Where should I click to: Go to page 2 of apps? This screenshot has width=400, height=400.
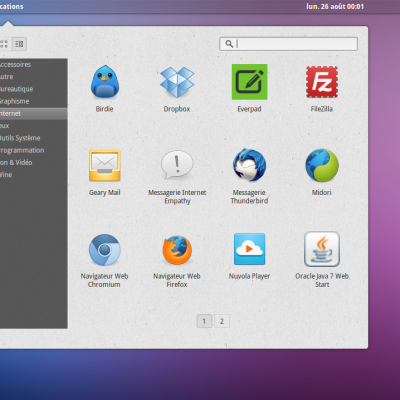tap(222, 321)
